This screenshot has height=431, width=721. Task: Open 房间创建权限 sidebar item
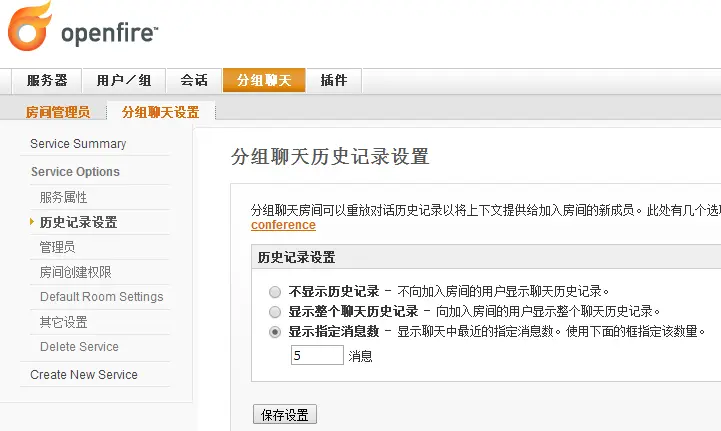tap(75, 272)
